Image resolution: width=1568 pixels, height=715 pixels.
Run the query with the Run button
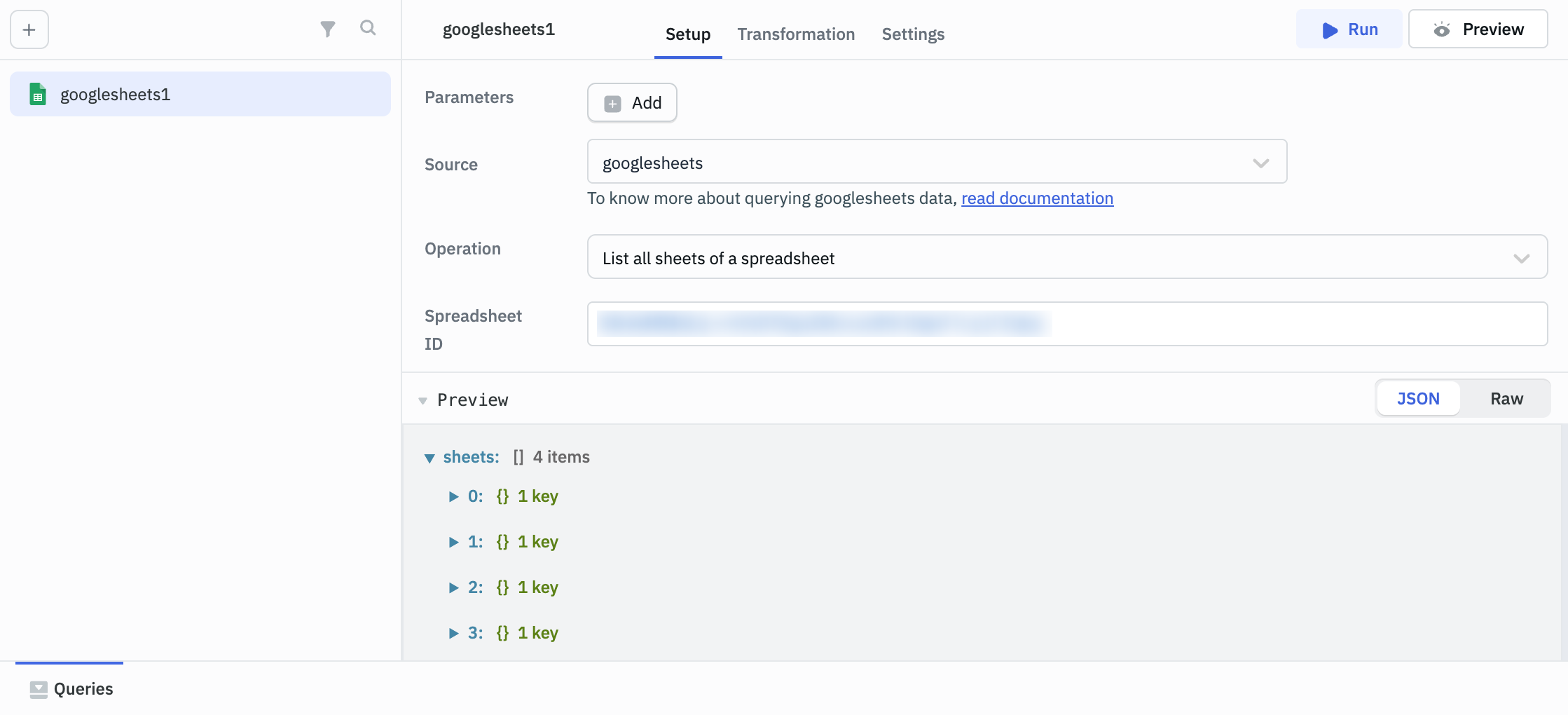[x=1349, y=29]
